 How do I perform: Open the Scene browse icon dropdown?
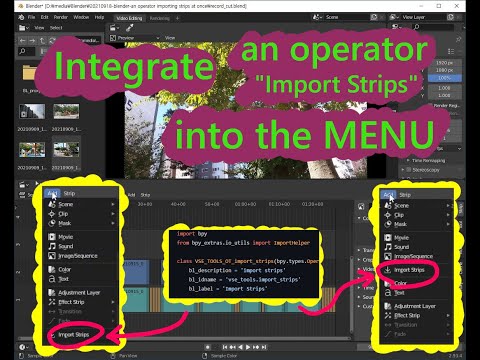point(316,17)
